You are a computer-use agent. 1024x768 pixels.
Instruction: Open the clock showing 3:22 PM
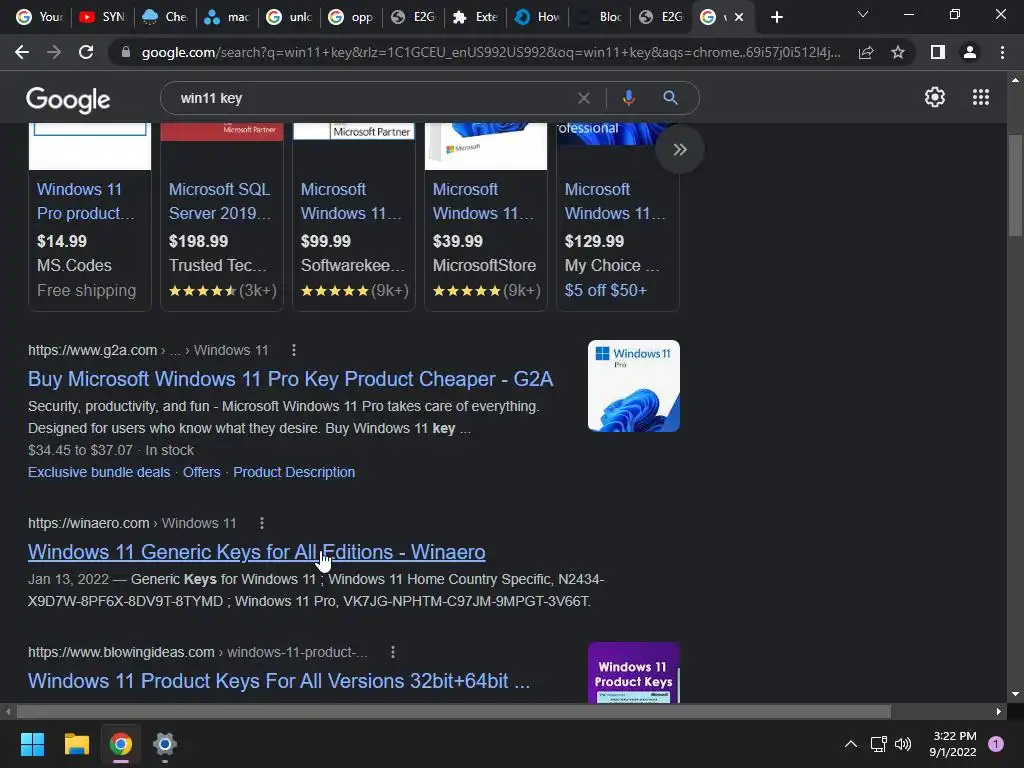(953, 744)
